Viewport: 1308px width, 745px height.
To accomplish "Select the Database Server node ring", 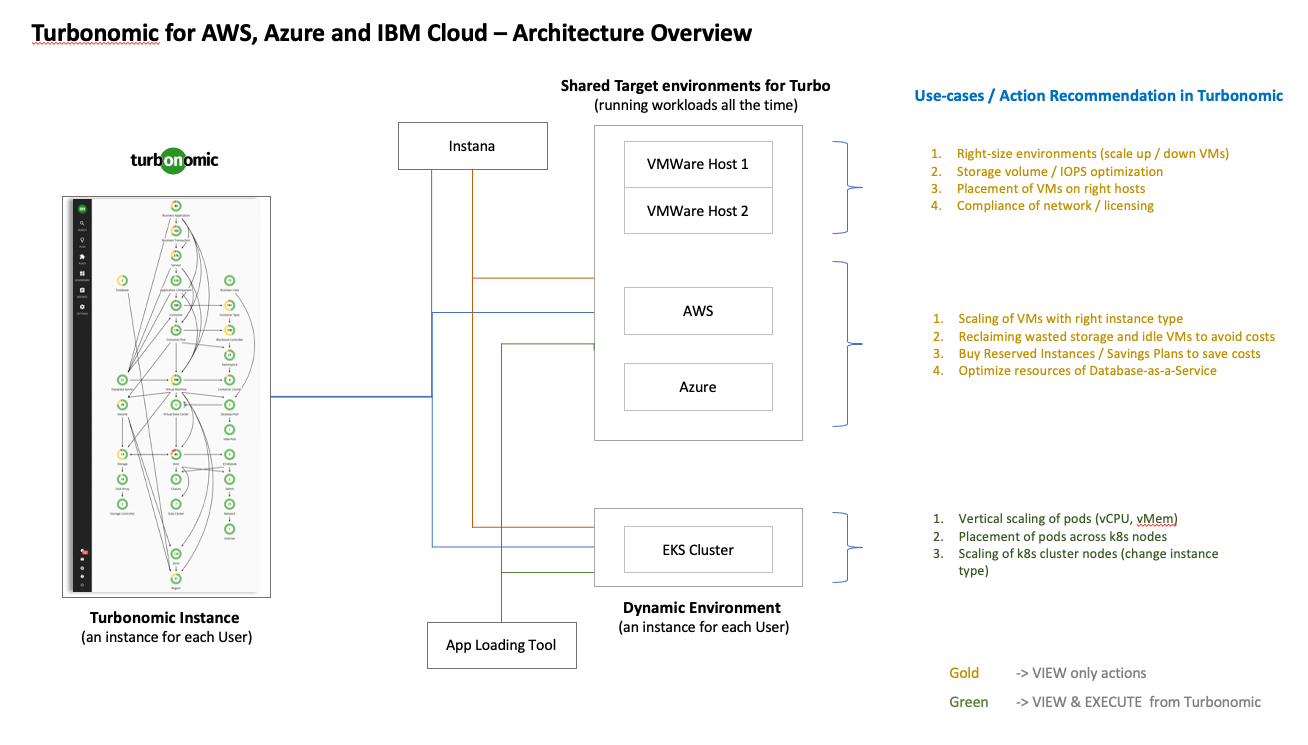I will pyautogui.click(x=122, y=380).
